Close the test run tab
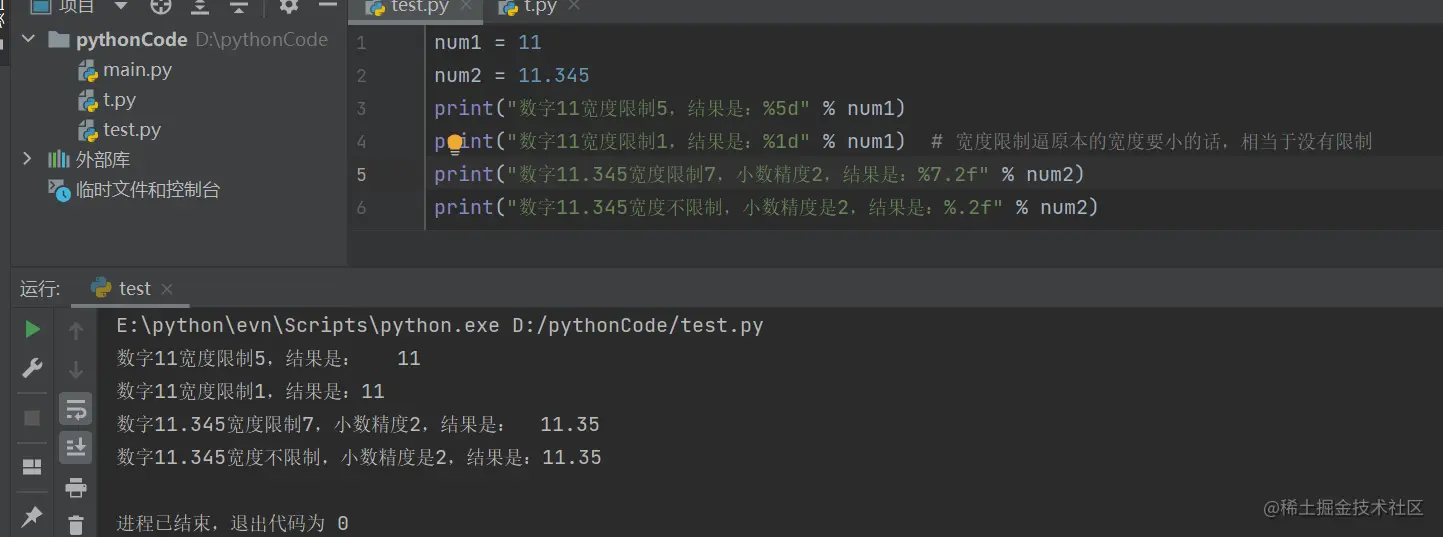Screen dimensions: 1443x537 click(167, 289)
